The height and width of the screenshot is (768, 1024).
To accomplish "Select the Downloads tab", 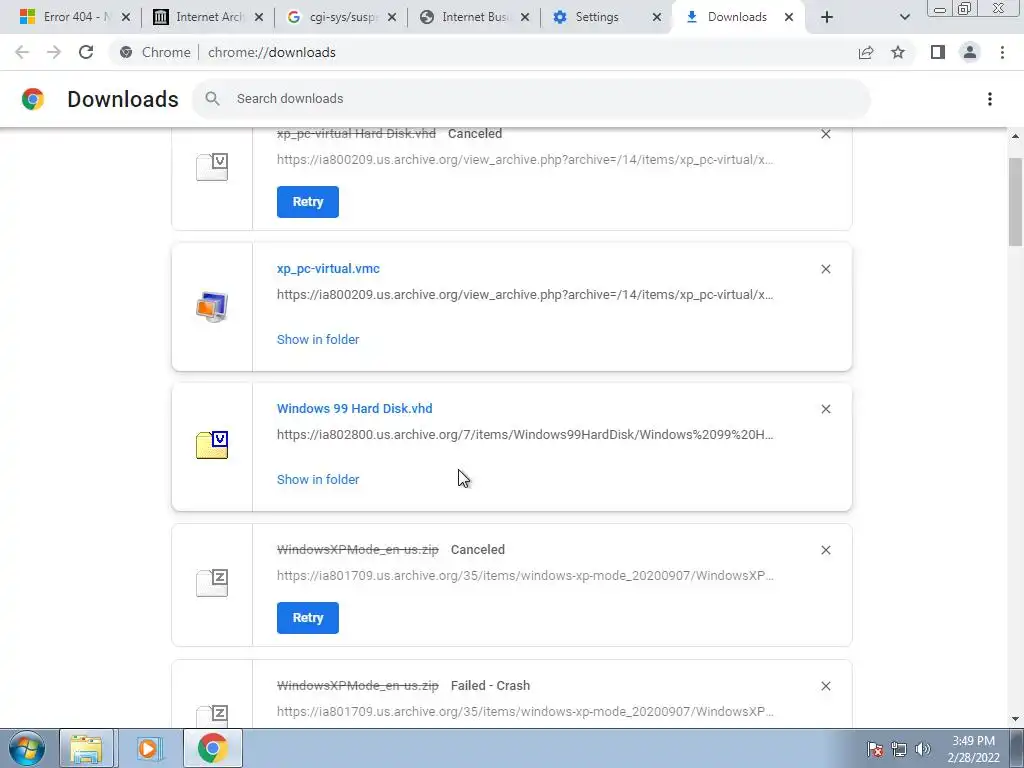I will tap(738, 17).
